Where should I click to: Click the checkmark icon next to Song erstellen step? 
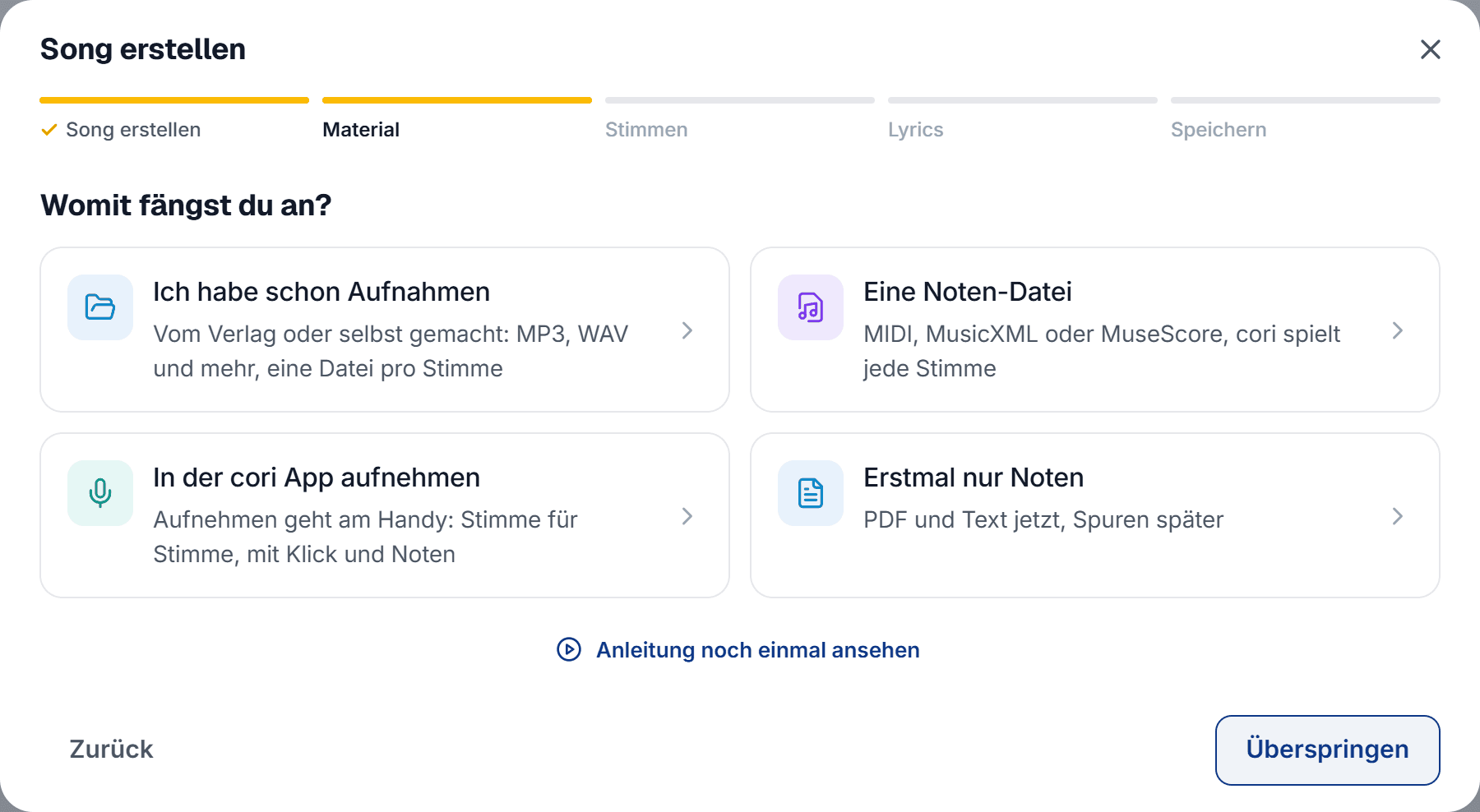(49, 130)
